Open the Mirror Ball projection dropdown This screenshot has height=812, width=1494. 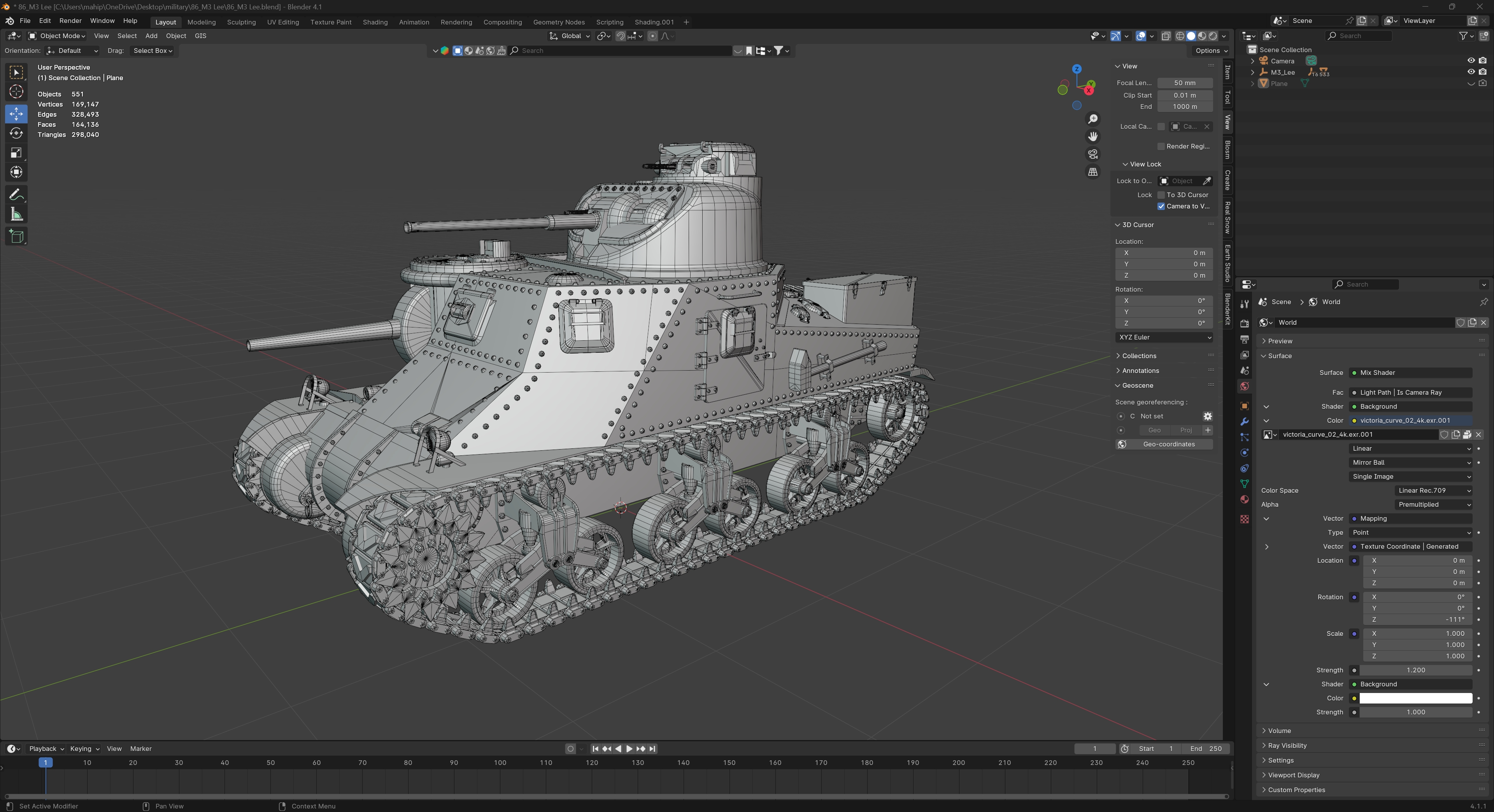1410,462
